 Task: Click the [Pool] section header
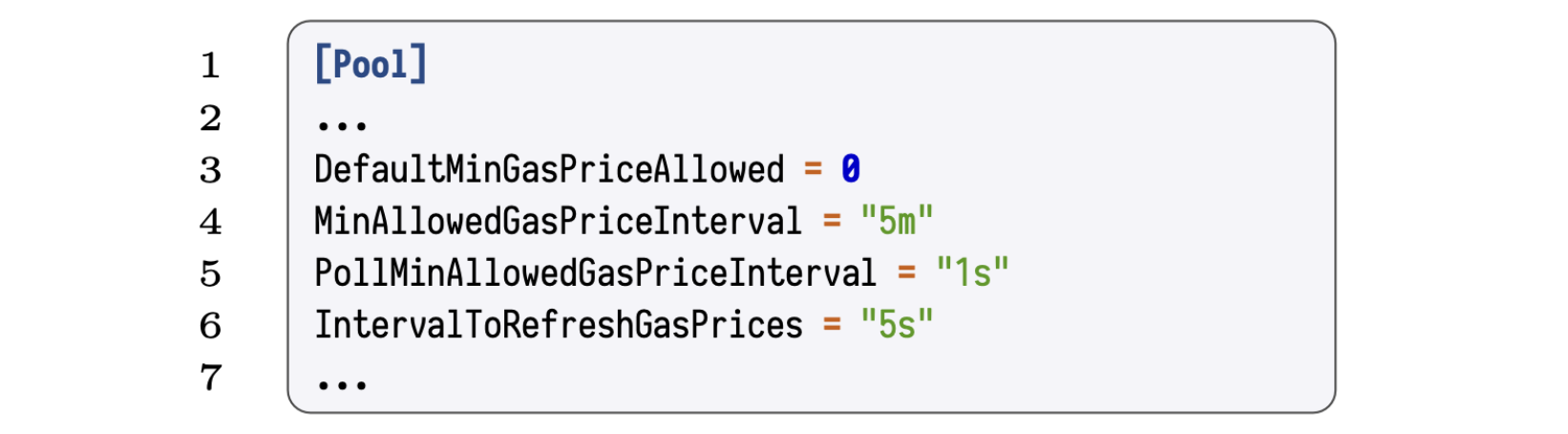click(x=371, y=65)
